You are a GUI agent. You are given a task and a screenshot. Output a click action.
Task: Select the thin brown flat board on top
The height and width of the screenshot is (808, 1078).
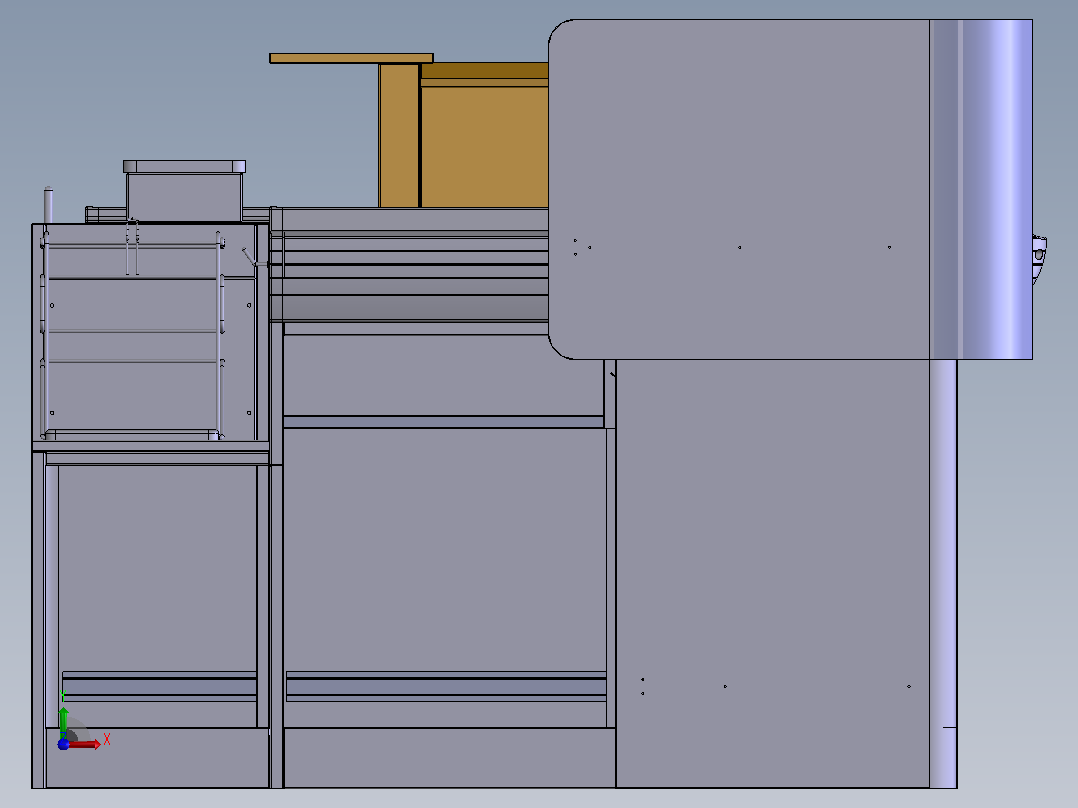[x=351, y=58]
